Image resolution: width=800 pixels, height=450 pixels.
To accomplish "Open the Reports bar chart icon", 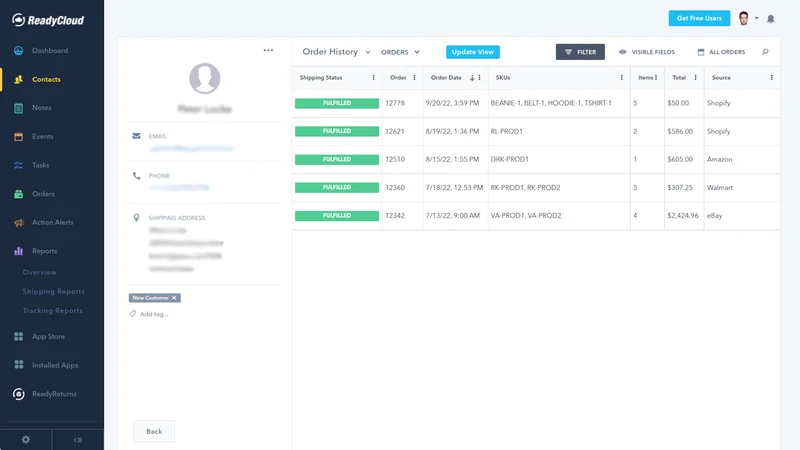I will click(x=18, y=251).
